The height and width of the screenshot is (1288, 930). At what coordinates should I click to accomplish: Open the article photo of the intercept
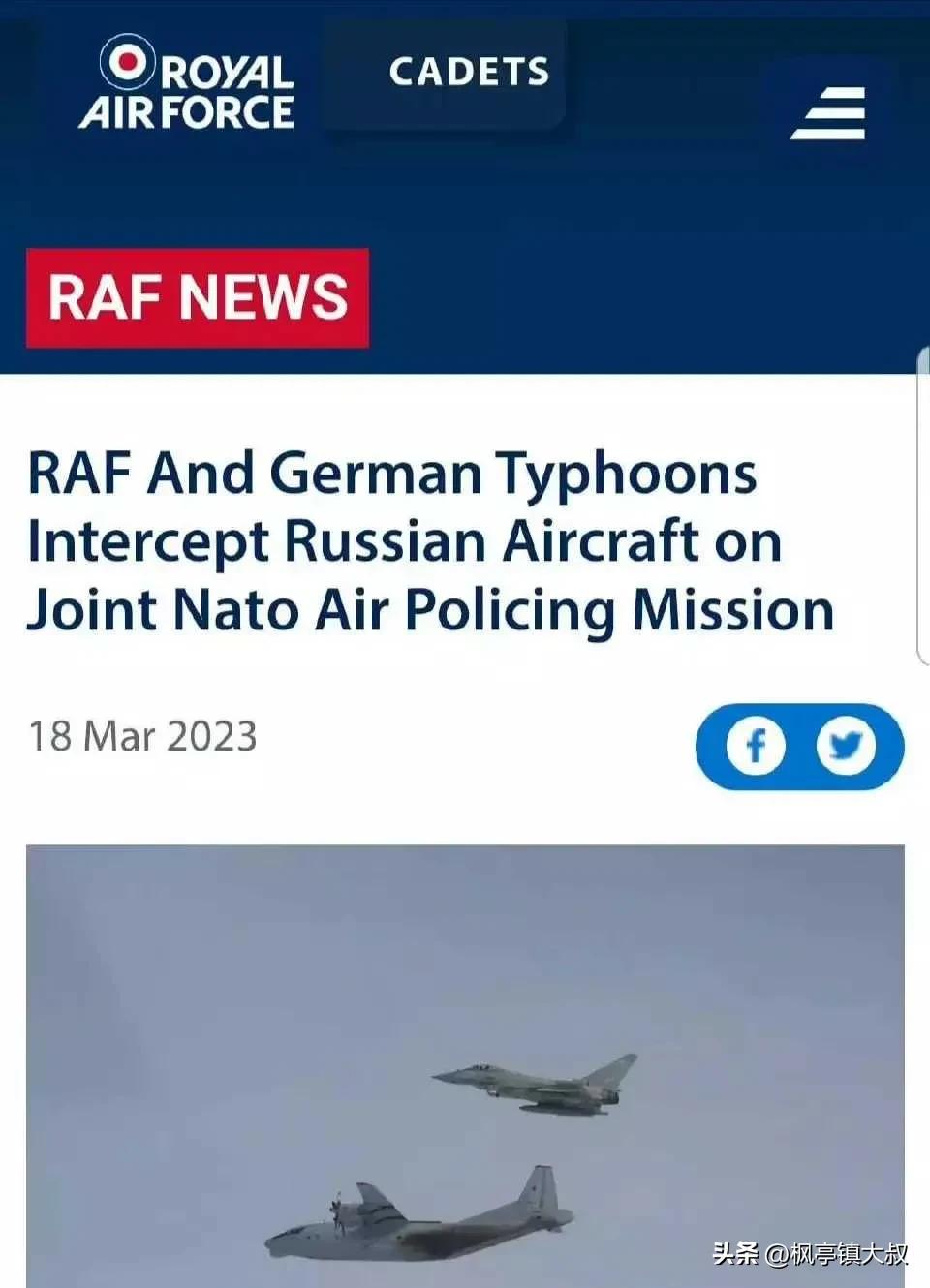pos(465,1065)
